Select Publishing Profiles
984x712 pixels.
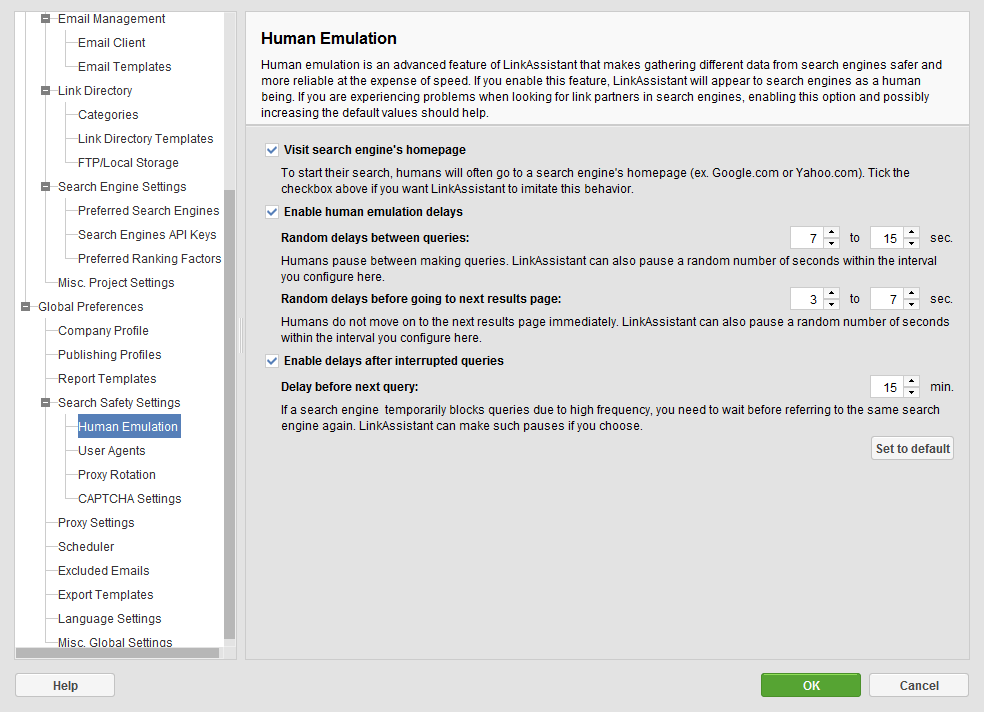[x=110, y=354]
